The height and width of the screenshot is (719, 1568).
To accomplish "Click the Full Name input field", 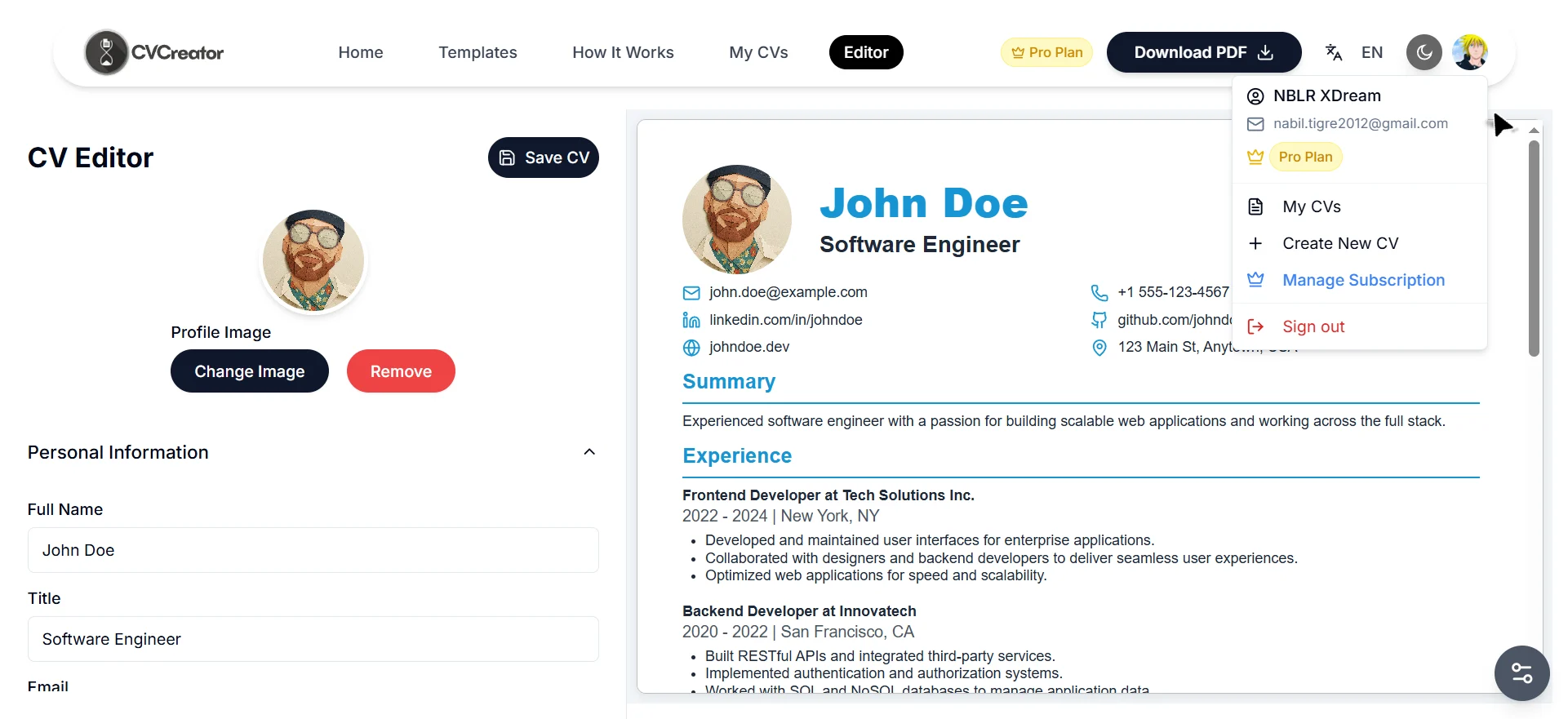I will click(313, 550).
